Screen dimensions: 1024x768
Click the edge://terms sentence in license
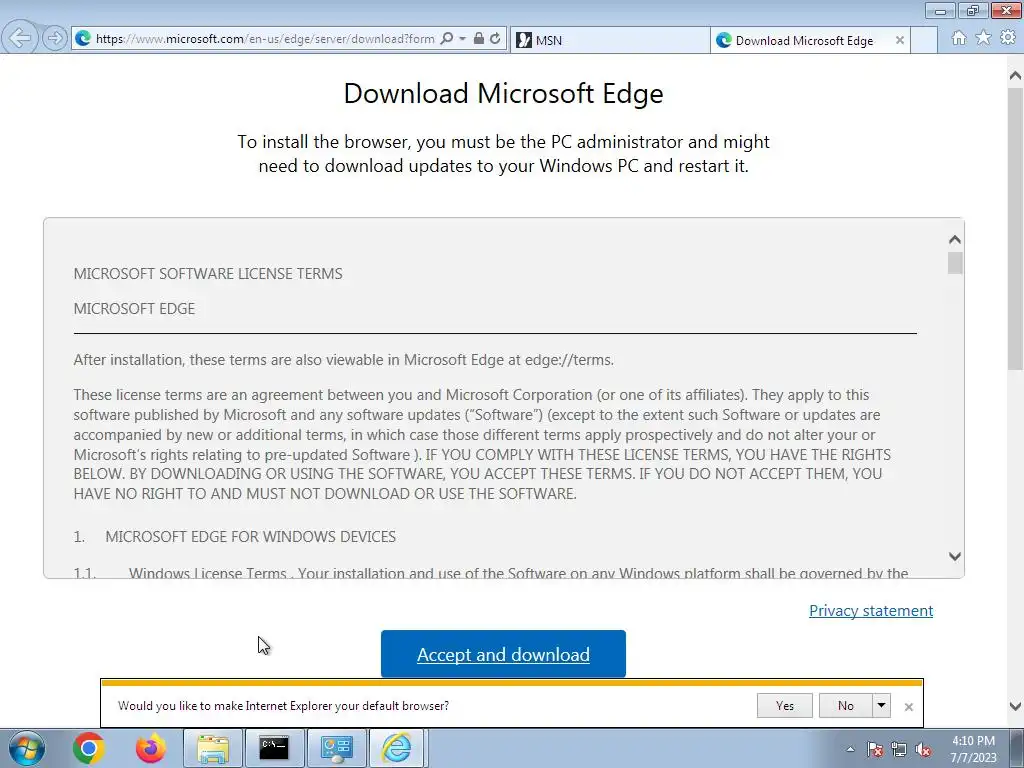coord(344,360)
